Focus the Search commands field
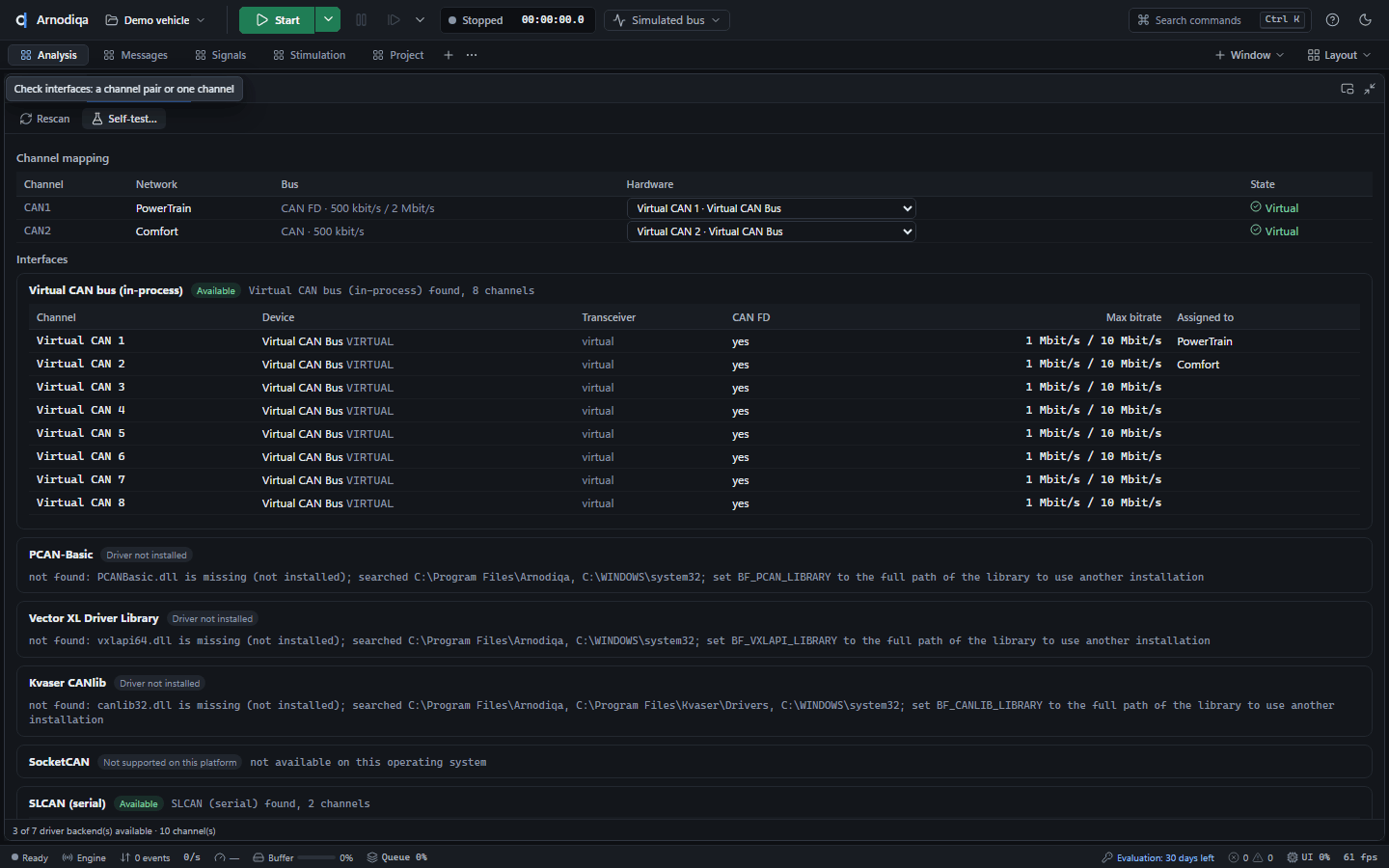Screen dimensions: 1389x868 pyautogui.click(x=1219, y=20)
